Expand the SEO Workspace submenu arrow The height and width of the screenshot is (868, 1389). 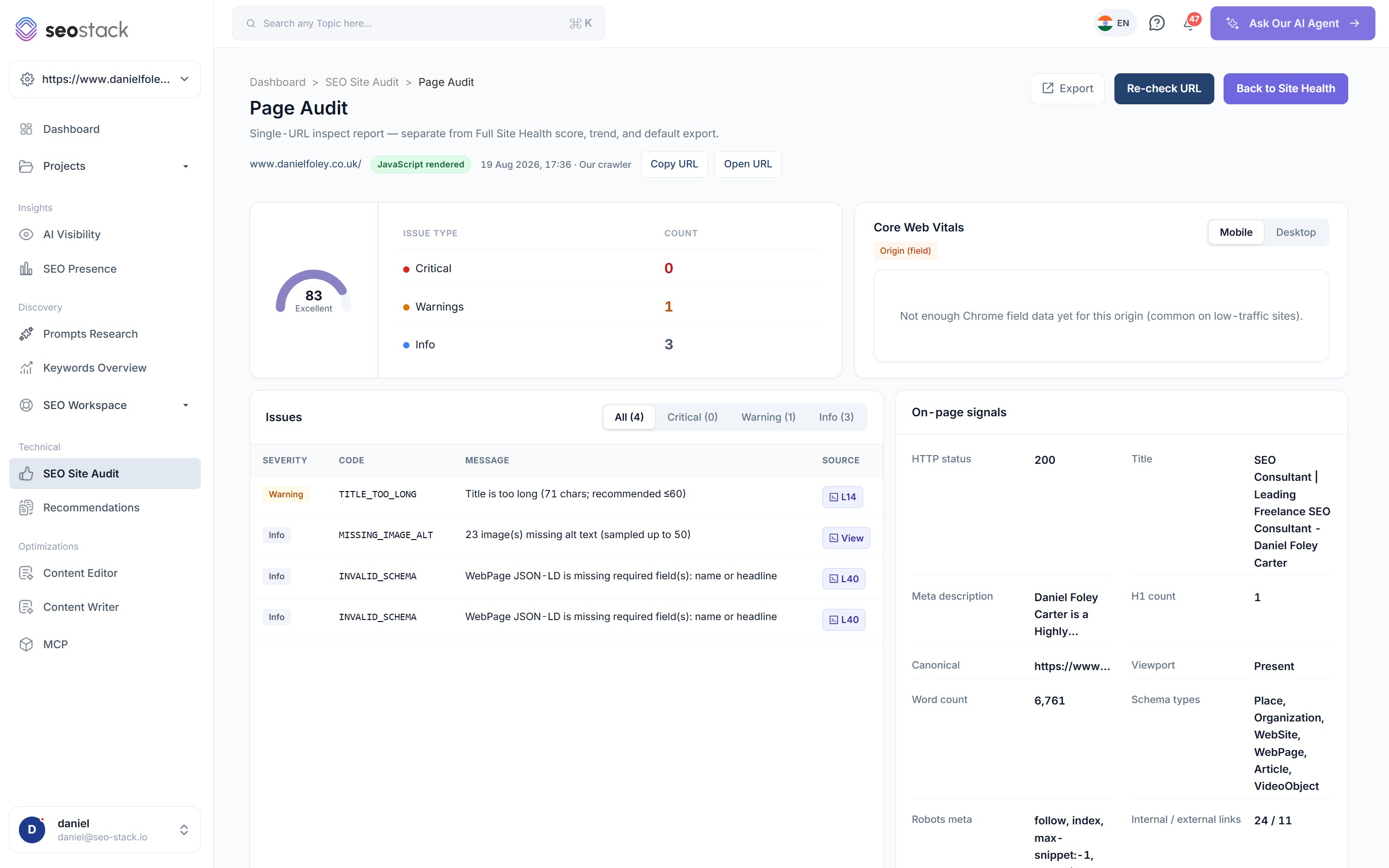(x=185, y=405)
